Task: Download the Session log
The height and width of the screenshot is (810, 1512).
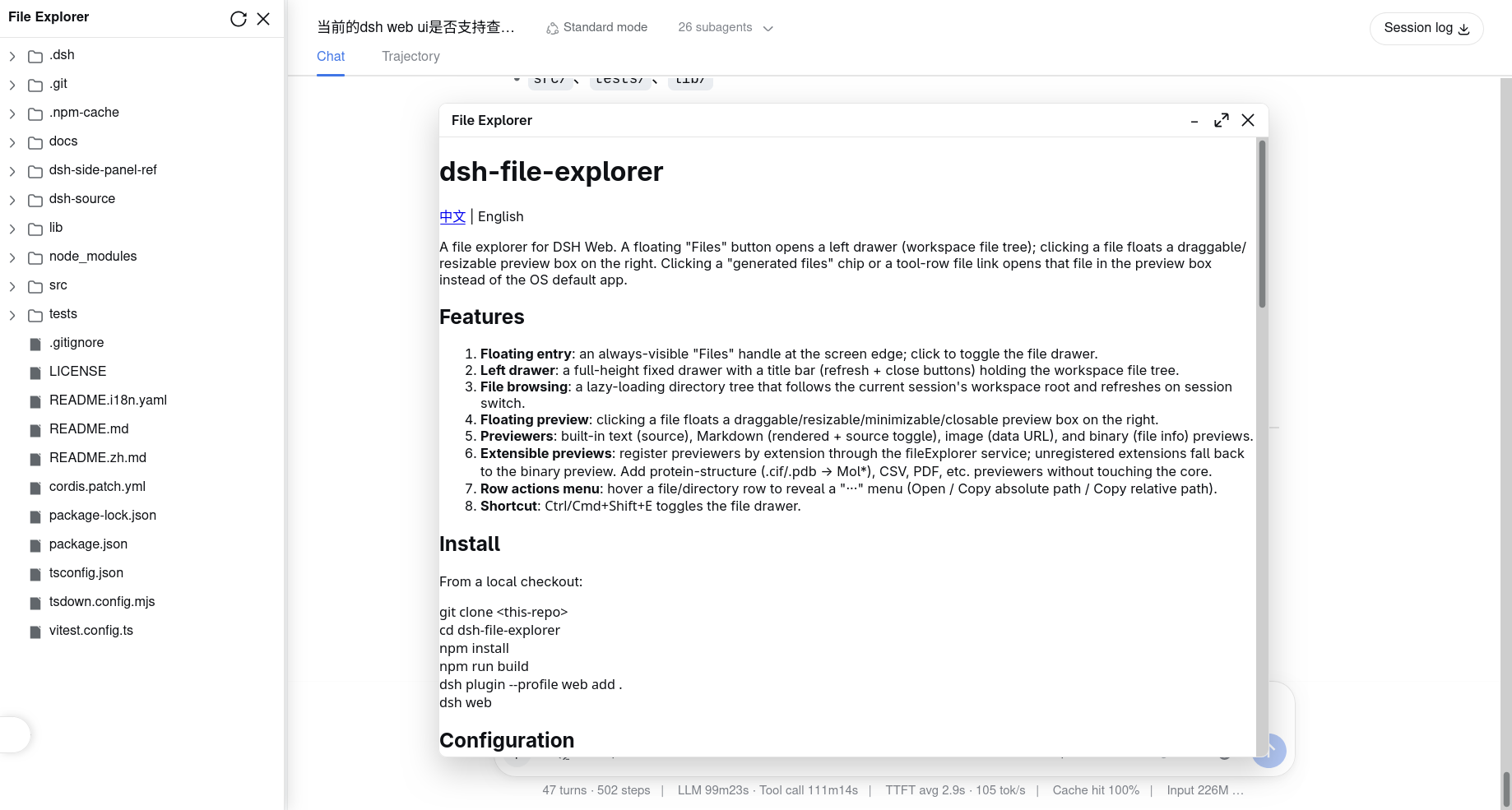Action: 1426,28
